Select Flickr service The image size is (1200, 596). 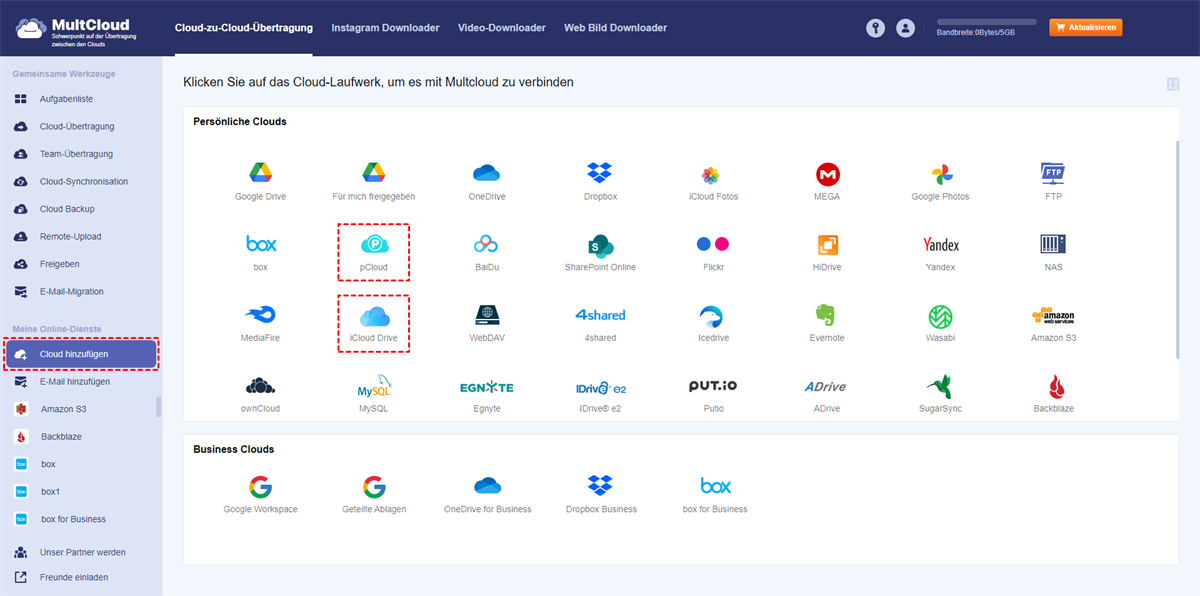(x=713, y=244)
